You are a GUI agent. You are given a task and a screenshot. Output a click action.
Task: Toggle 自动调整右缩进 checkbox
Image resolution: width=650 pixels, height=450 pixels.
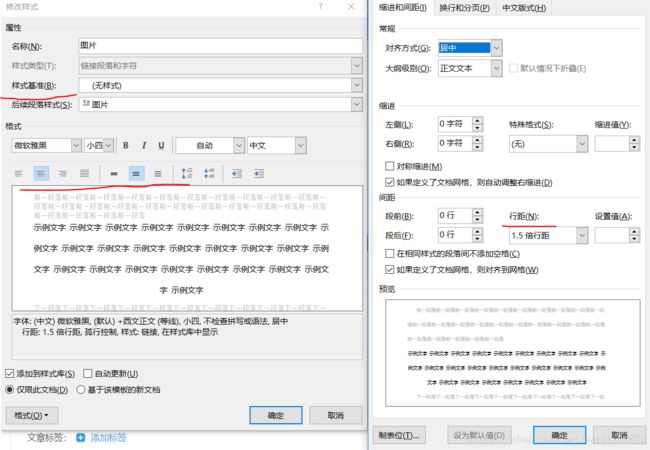point(389,182)
